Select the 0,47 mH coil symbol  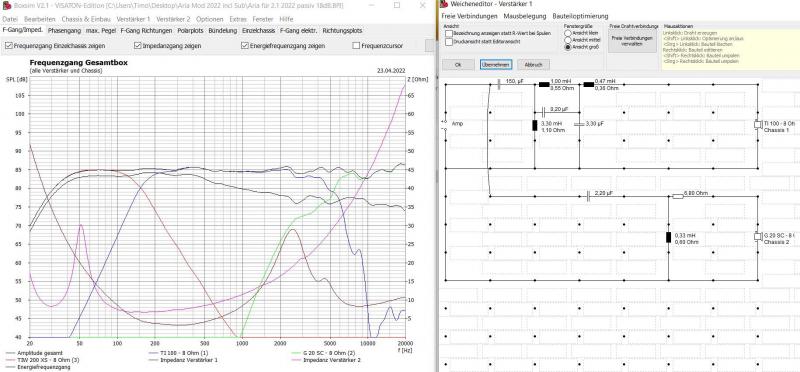click(589, 84)
